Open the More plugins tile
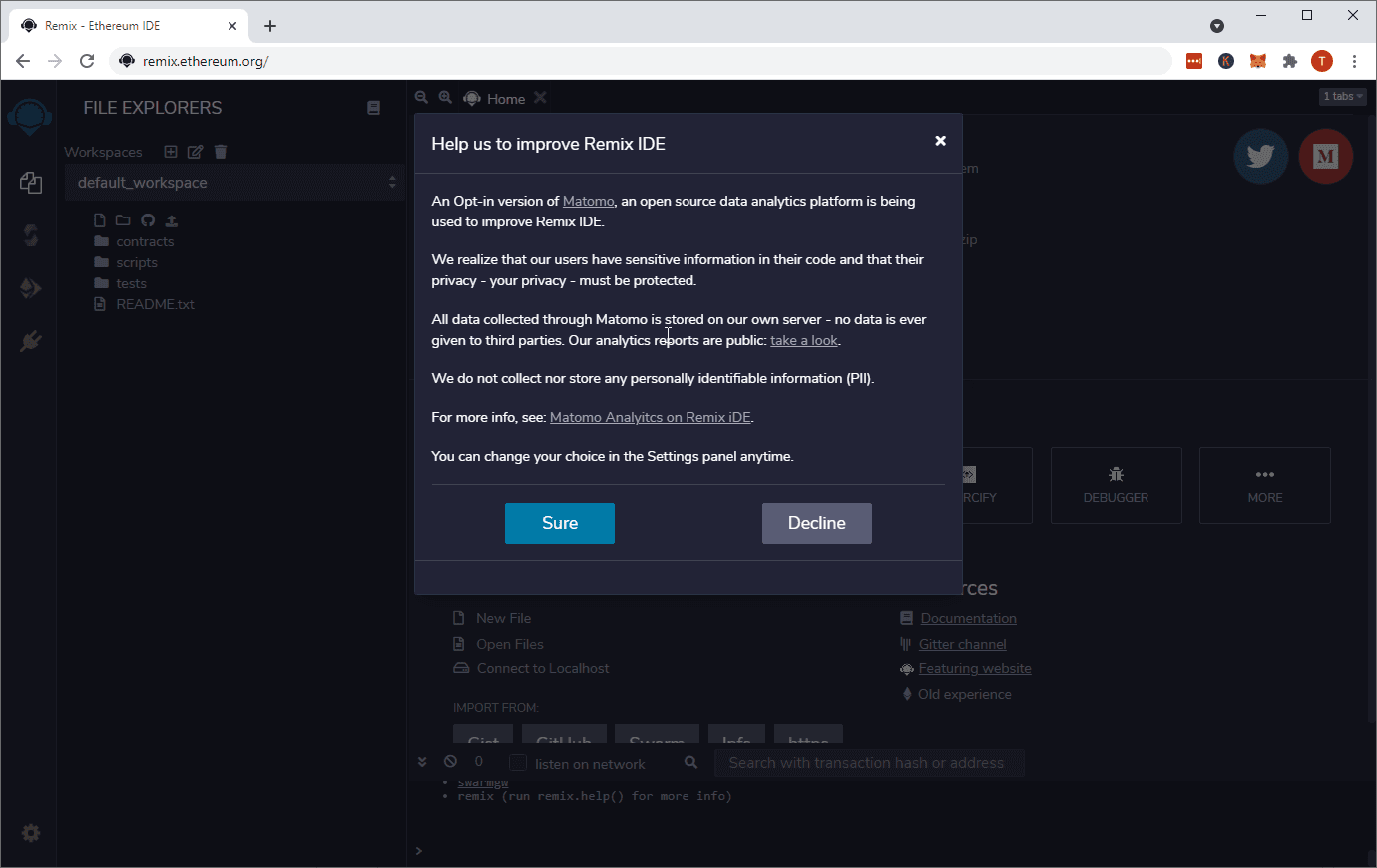 (x=1264, y=485)
